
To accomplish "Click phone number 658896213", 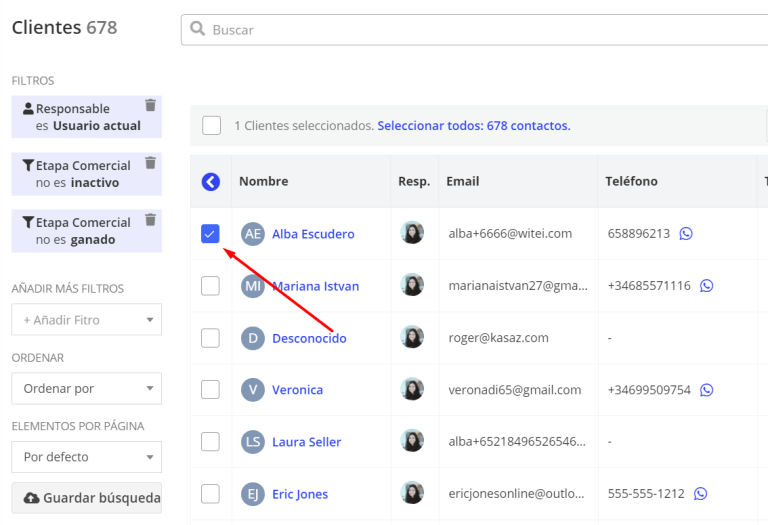I will [639, 234].
